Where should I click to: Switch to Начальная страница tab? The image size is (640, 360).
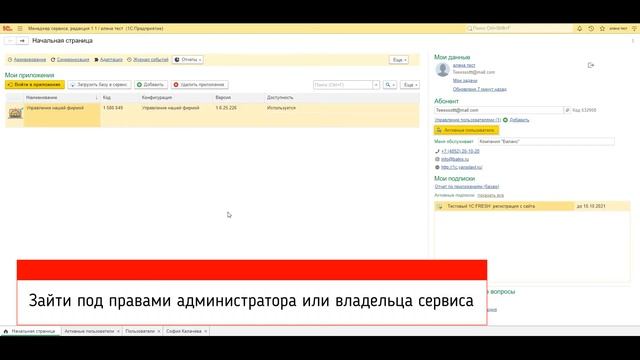(x=30, y=331)
